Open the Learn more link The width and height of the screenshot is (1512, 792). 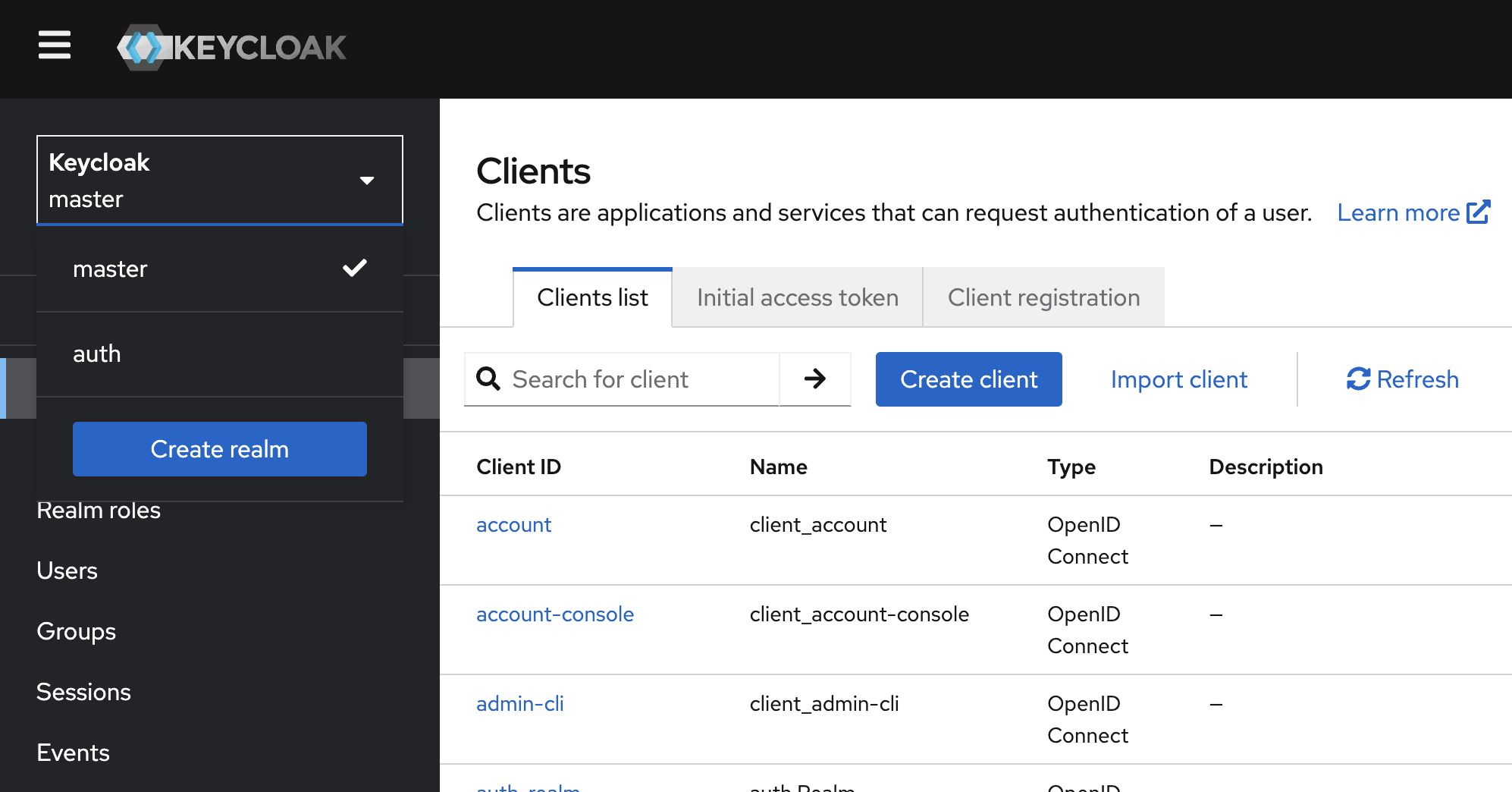[x=1413, y=212]
